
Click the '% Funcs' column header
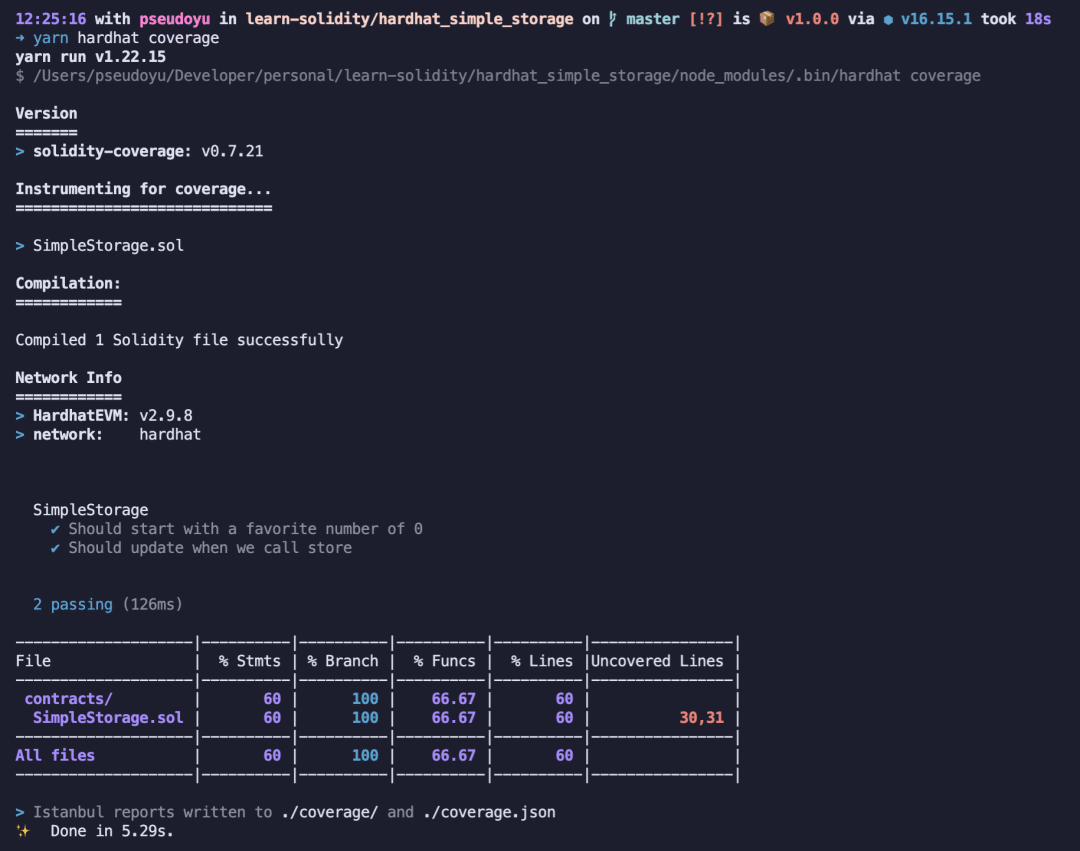pos(444,661)
